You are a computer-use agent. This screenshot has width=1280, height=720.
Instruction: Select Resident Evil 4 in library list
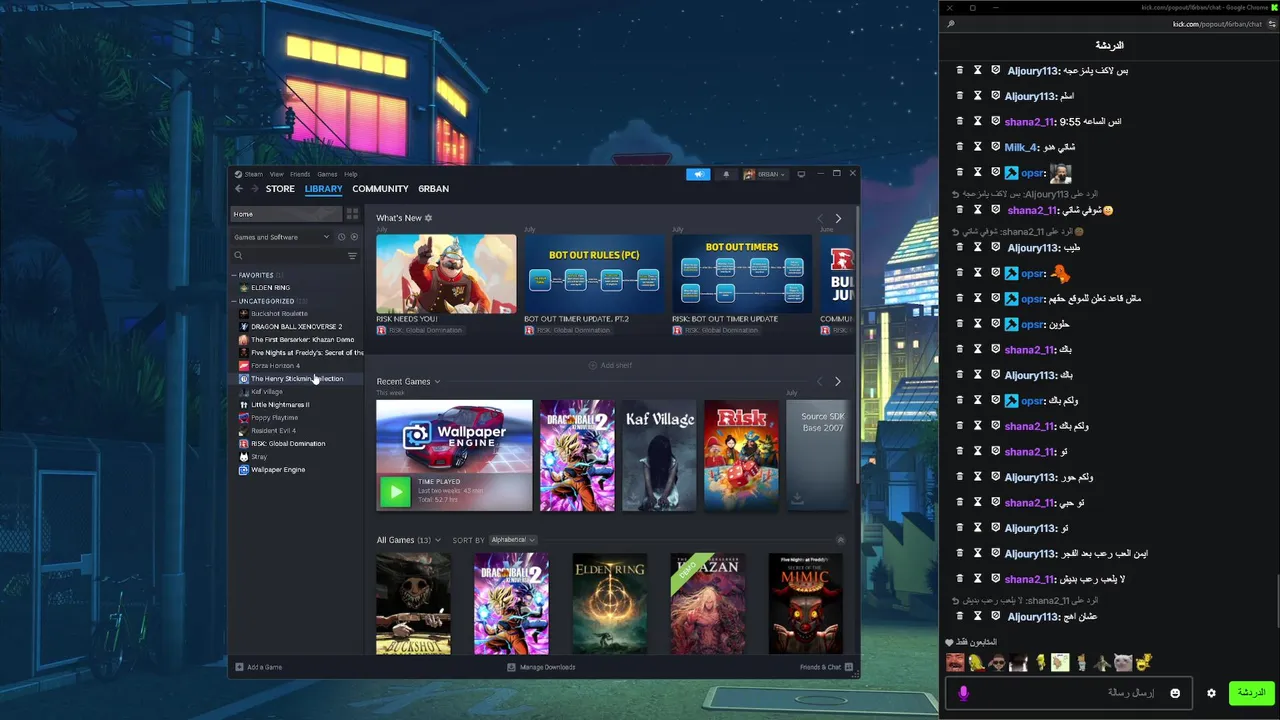[x=273, y=431]
